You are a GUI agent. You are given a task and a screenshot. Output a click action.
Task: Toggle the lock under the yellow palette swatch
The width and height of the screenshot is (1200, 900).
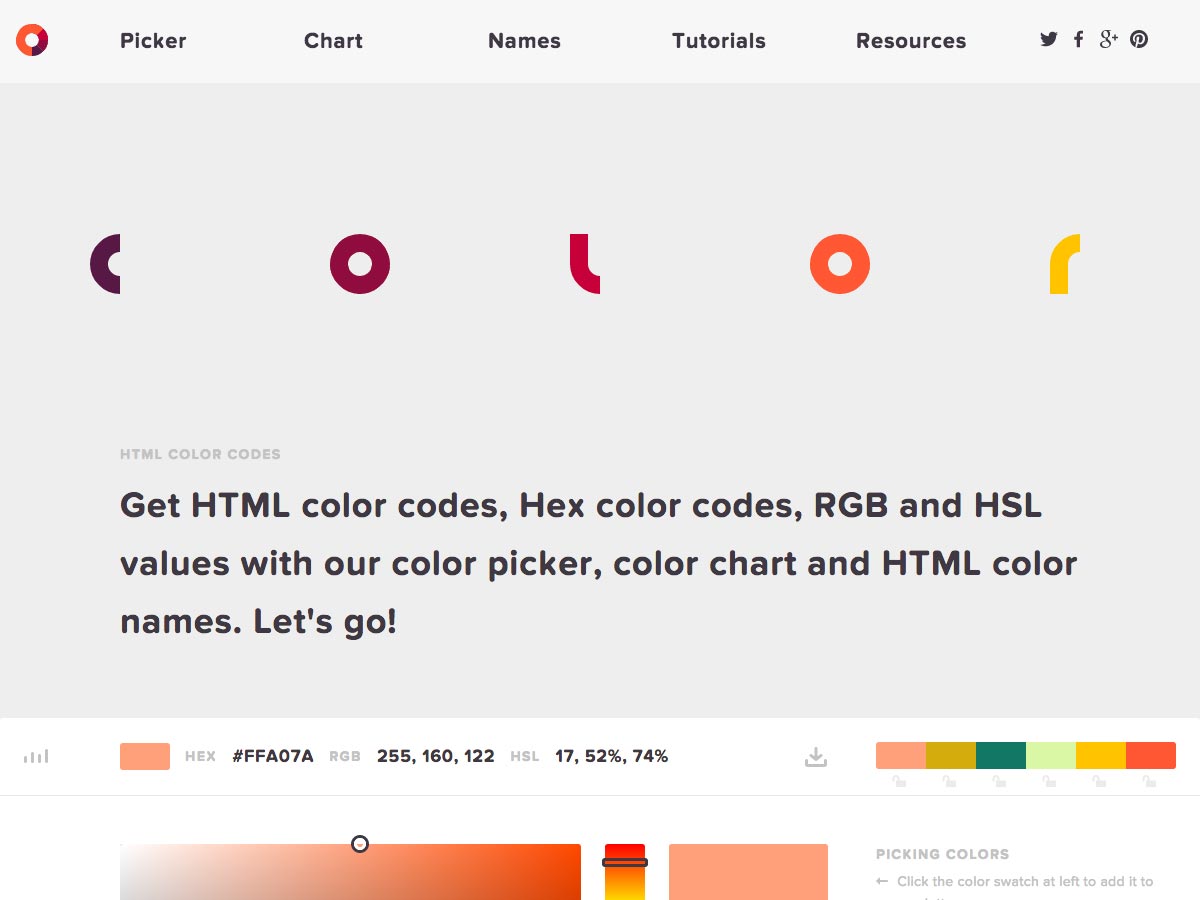[x=1100, y=781]
